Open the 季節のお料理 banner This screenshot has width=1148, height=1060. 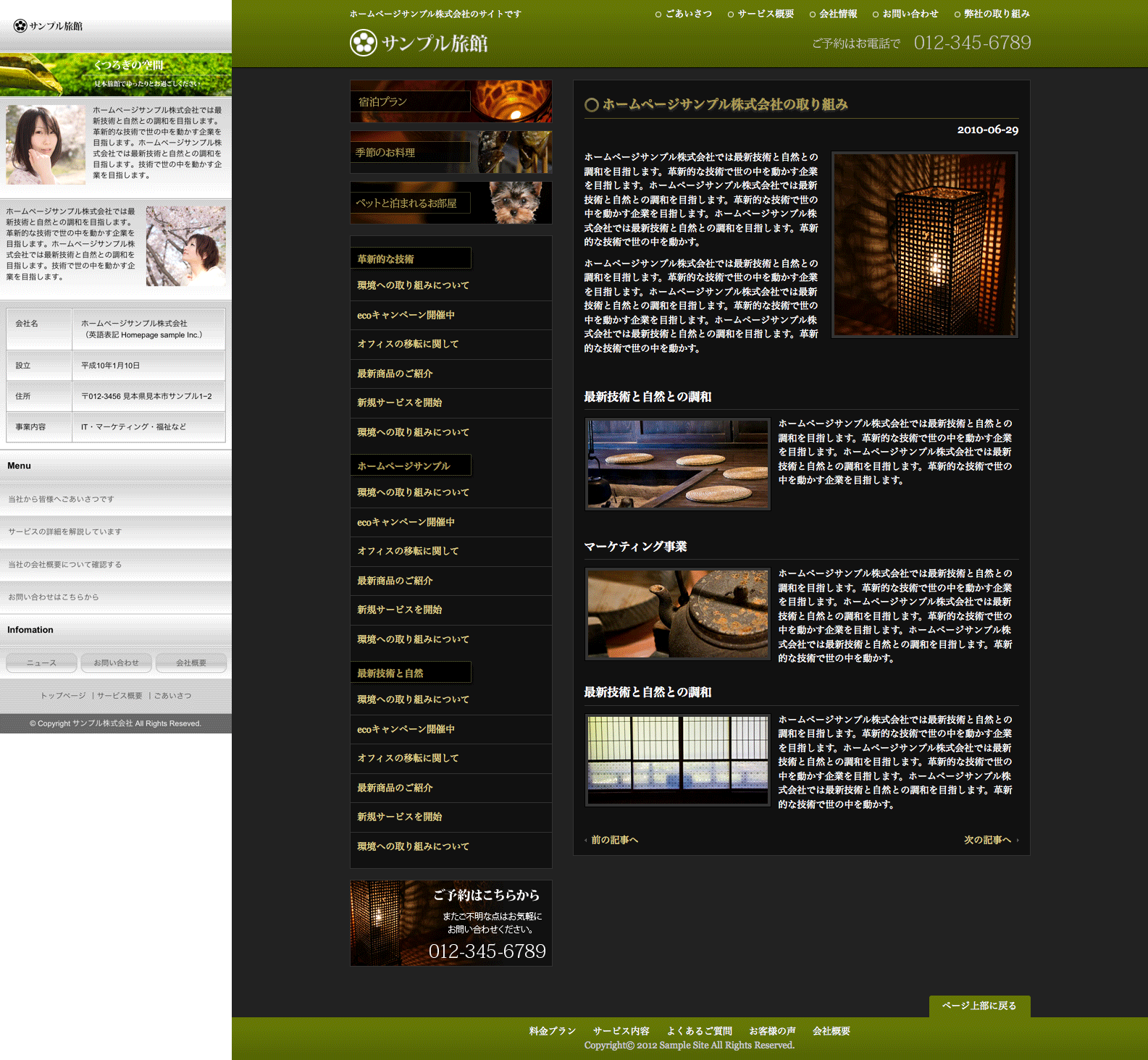451,152
